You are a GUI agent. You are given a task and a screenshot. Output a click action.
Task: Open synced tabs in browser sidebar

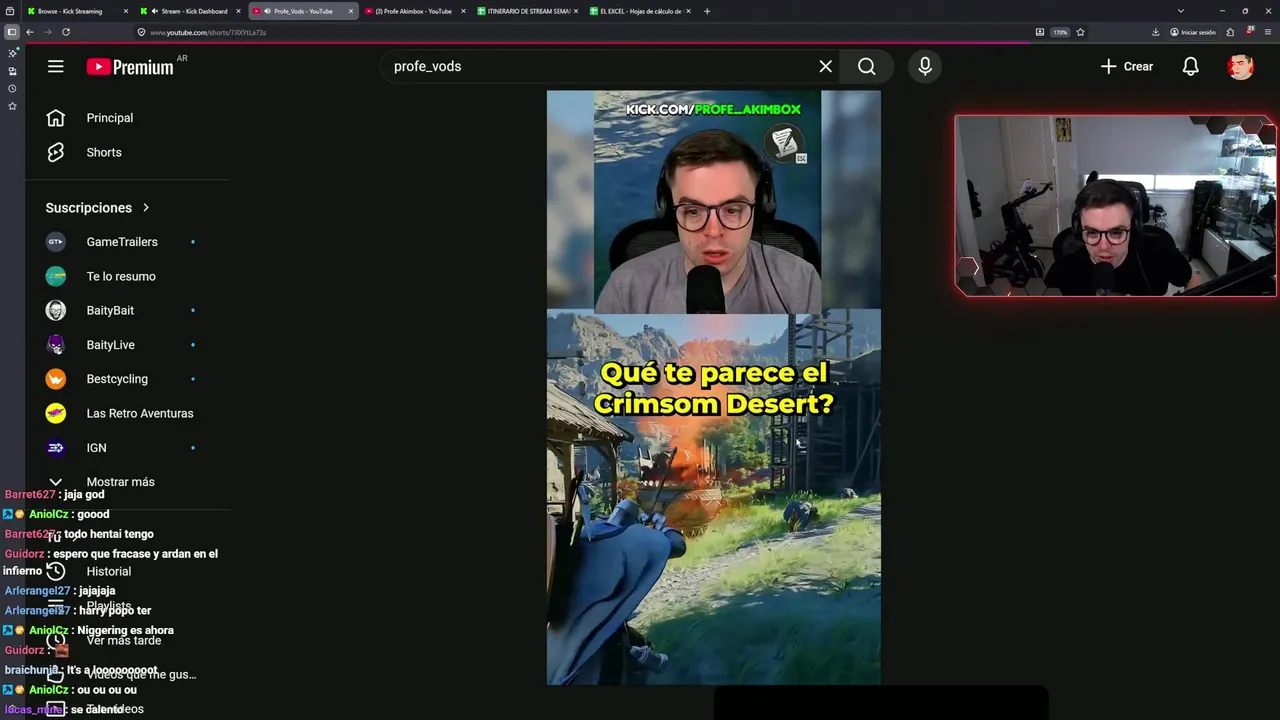pyautogui.click(x=12, y=71)
